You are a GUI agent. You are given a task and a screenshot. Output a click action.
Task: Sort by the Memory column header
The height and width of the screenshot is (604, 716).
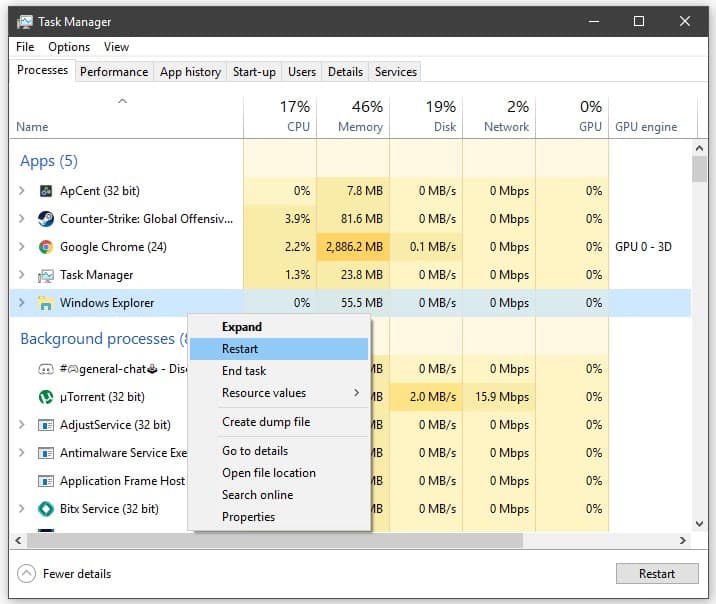coord(353,117)
